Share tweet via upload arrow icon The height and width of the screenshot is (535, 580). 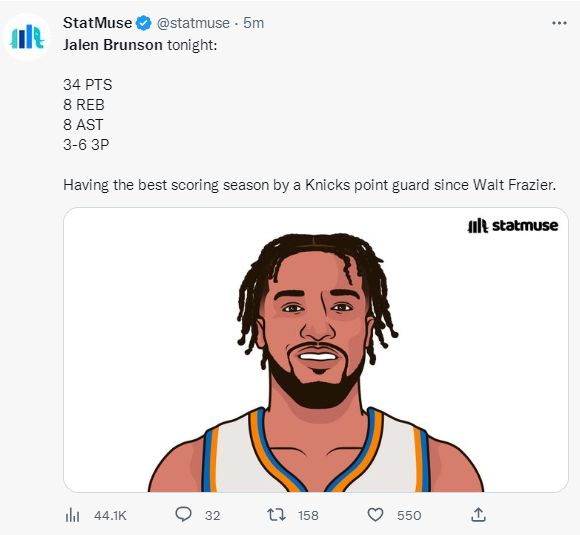click(478, 515)
